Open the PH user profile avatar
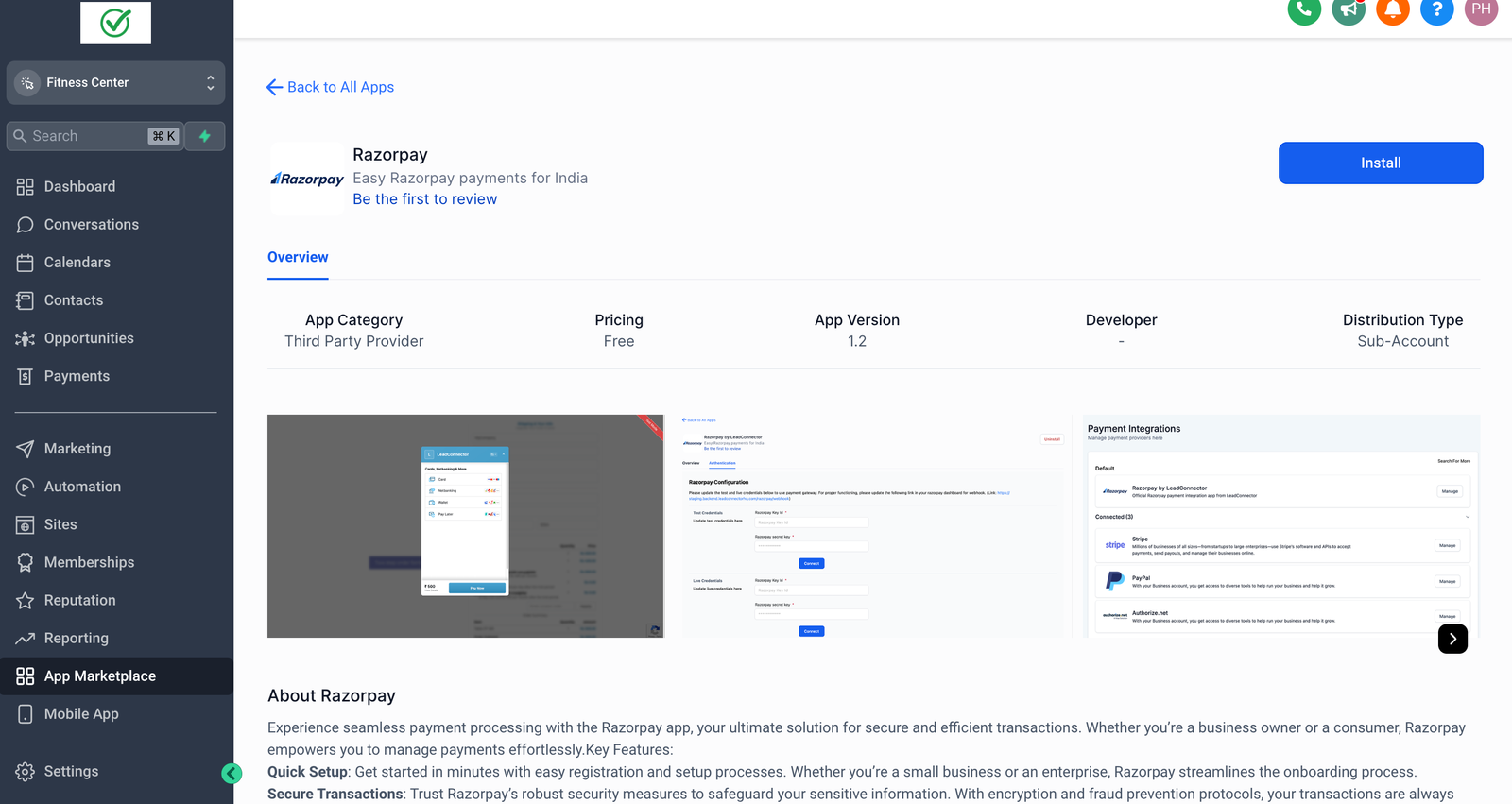Image resolution: width=1512 pixels, height=804 pixels. coord(1481,10)
